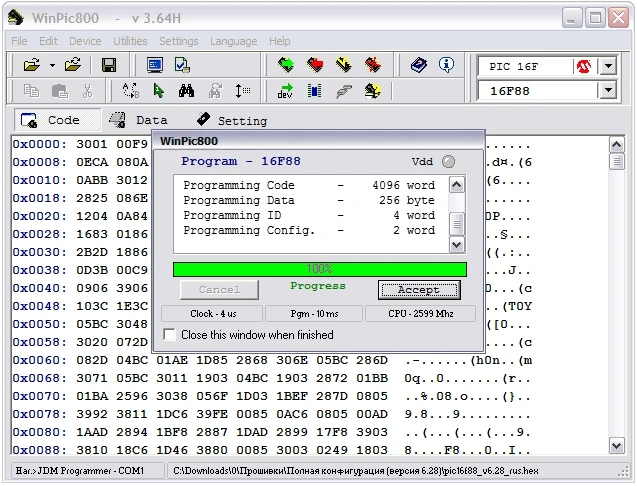
Task: Click the green Read chip icon
Action: tap(286, 65)
